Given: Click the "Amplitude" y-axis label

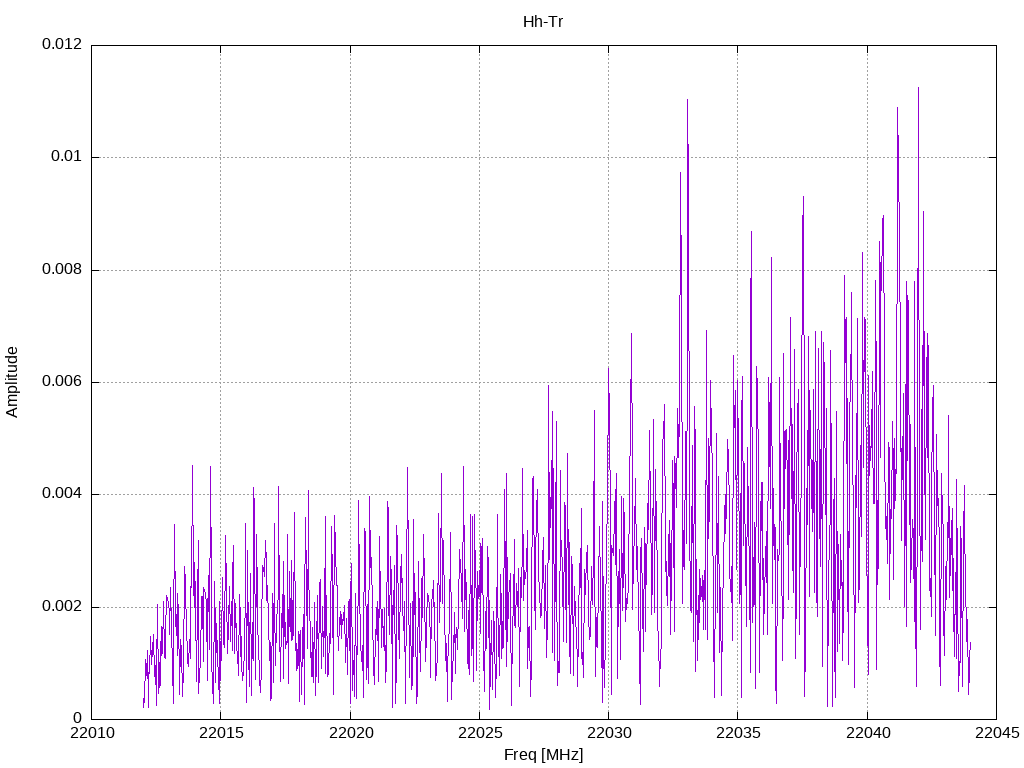Looking at the screenshot, I should click(x=12, y=382).
